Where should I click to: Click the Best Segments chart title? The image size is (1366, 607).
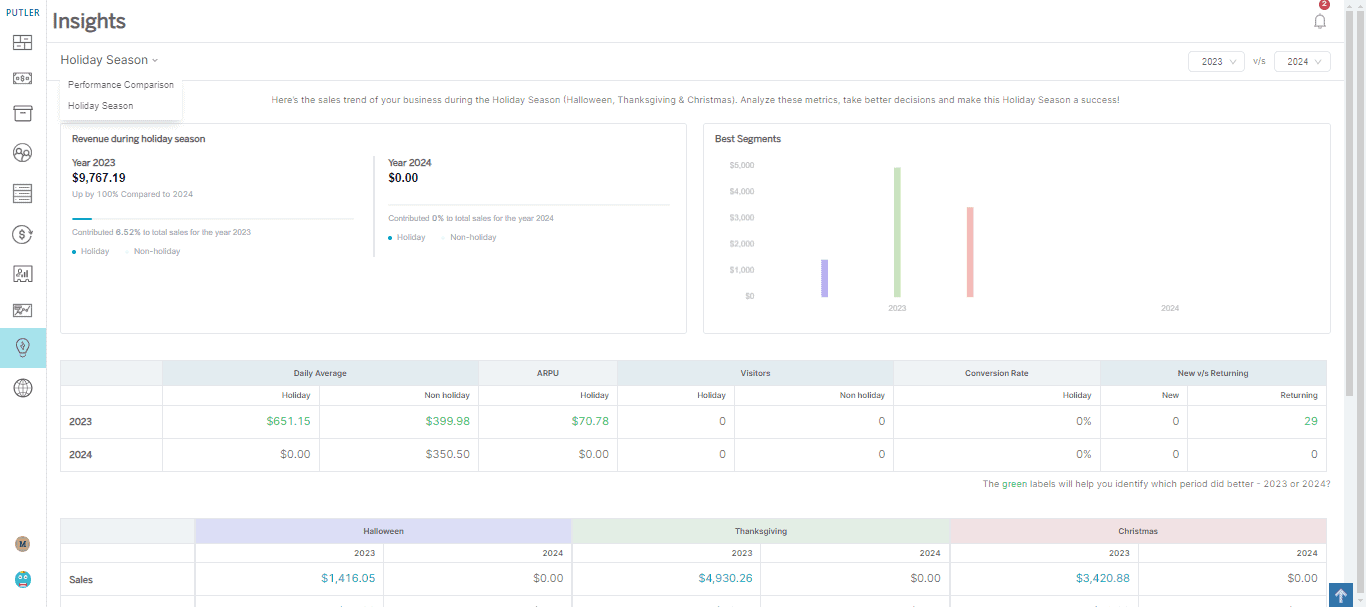click(748, 139)
